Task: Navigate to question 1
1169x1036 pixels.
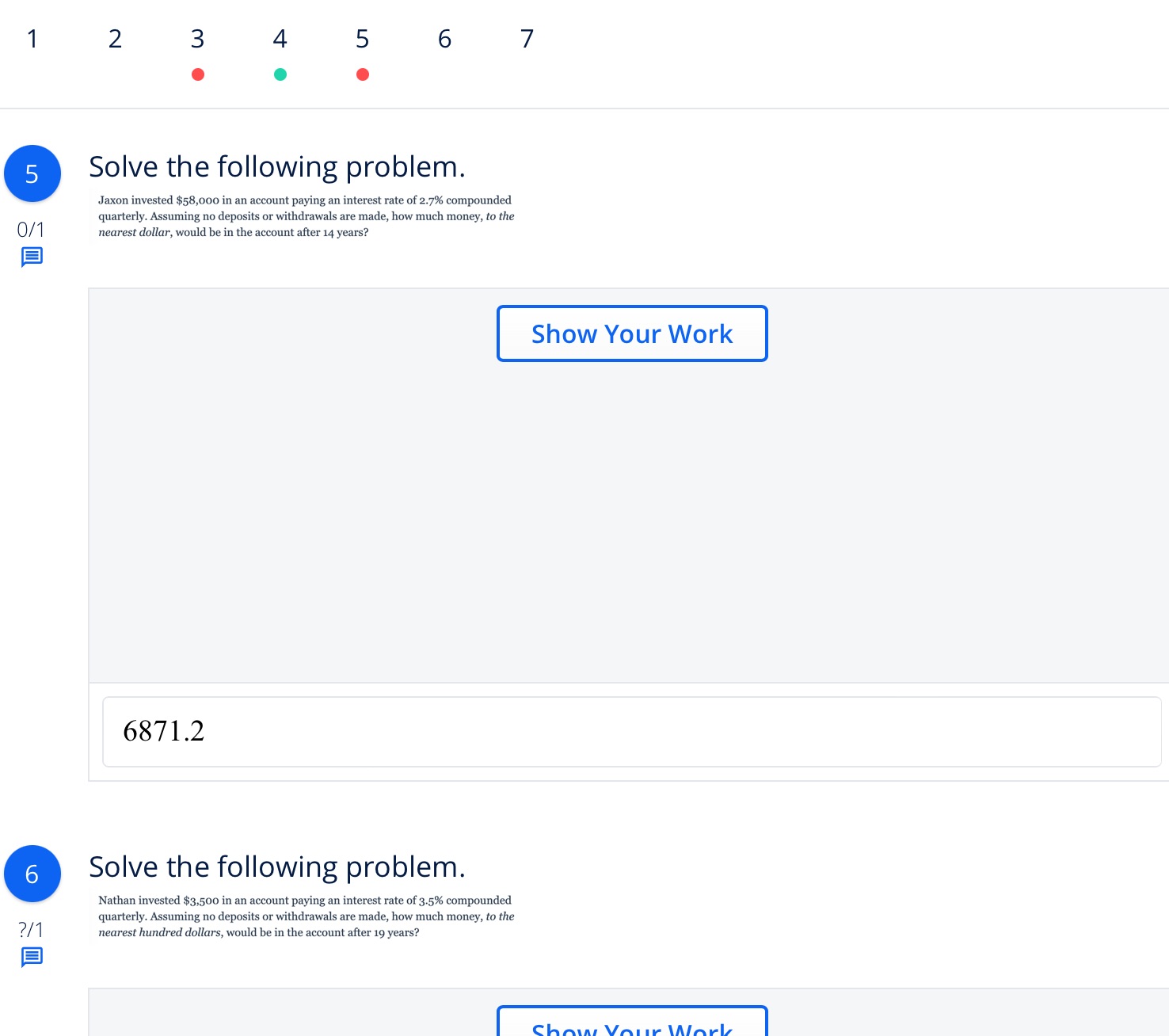Action: (32, 38)
